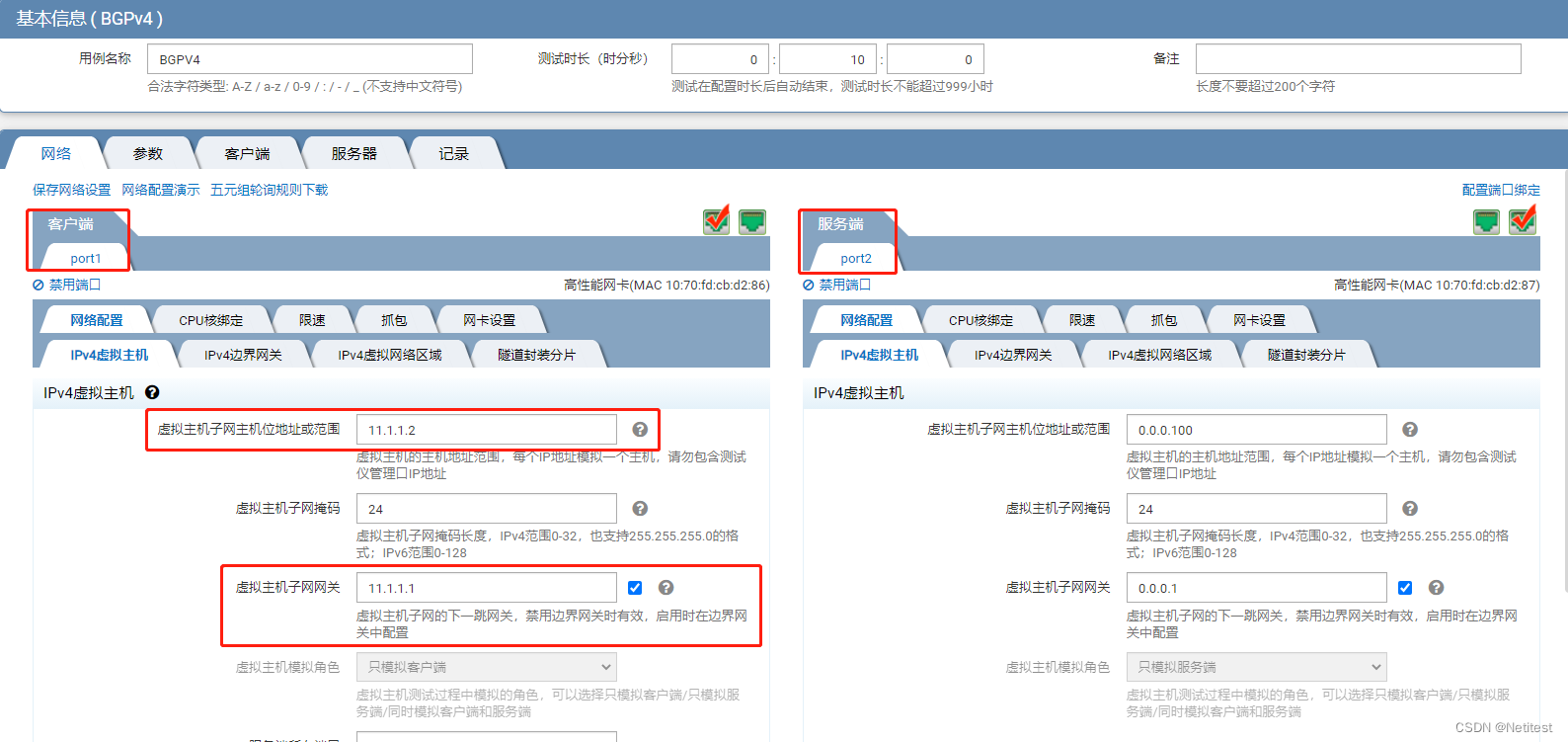
Task: Open server 隧道封装分片 tab
Action: 1307,355
